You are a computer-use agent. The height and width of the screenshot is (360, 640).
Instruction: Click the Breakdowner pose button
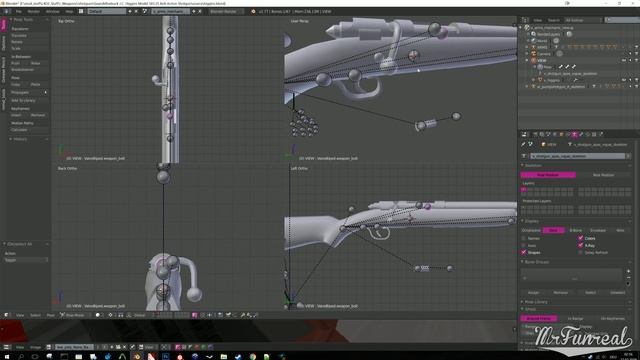pos(28,70)
